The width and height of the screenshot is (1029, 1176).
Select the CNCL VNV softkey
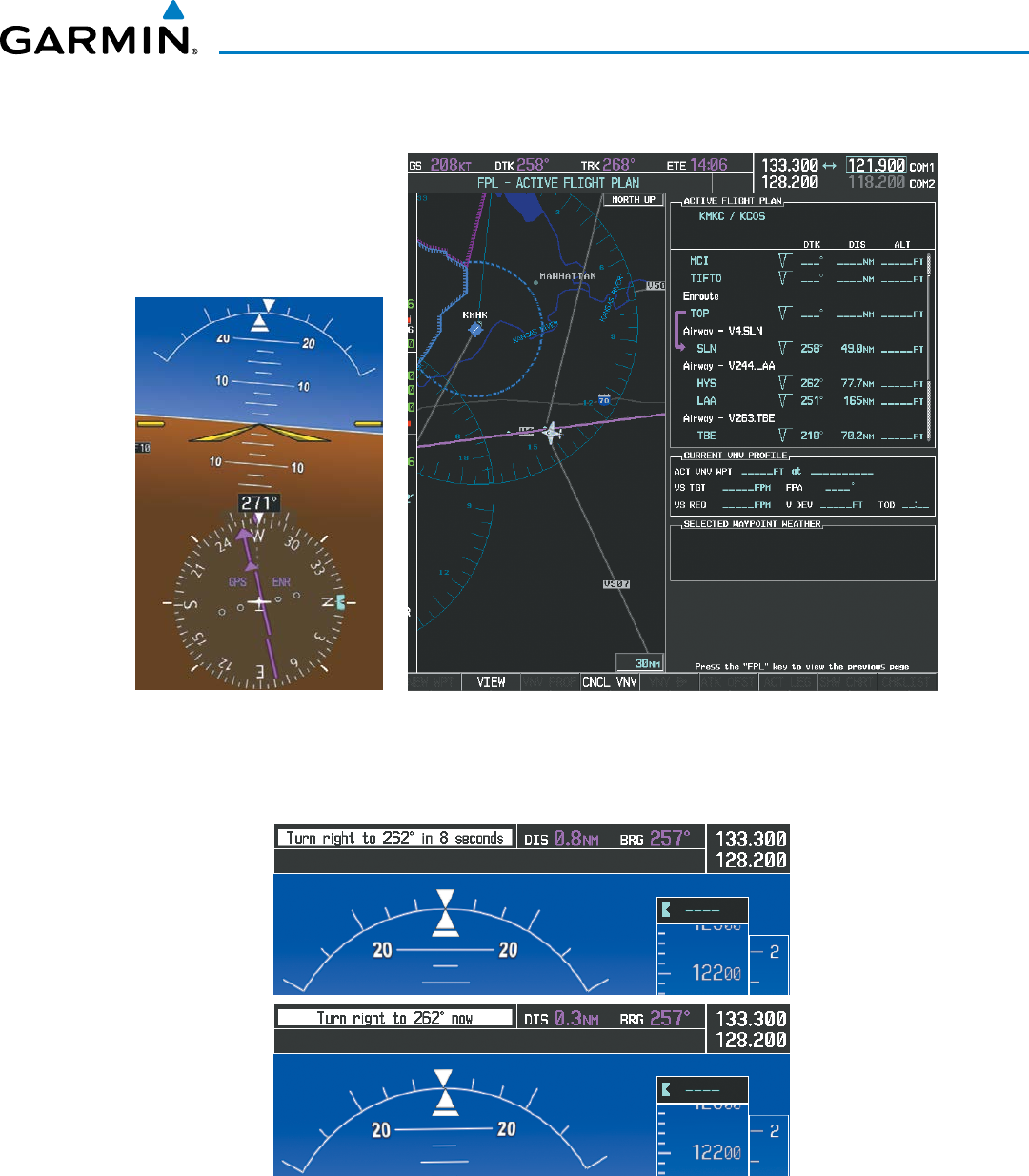coord(610,682)
